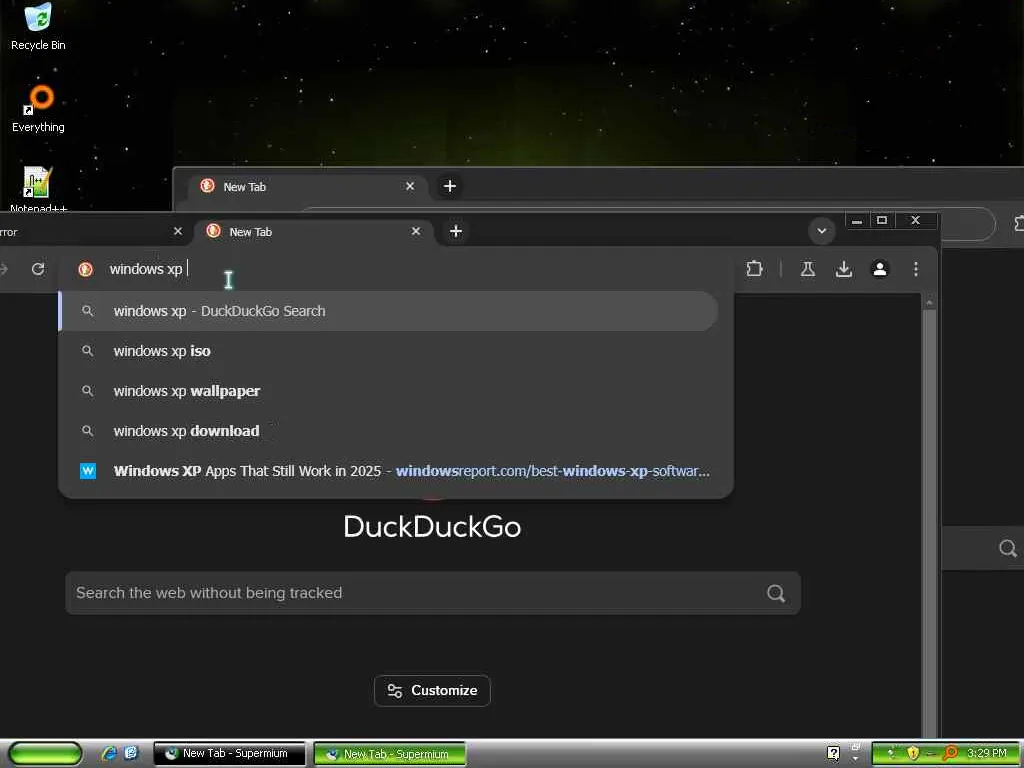
Task: Switch to the New Tab in back window
Action: click(307, 187)
